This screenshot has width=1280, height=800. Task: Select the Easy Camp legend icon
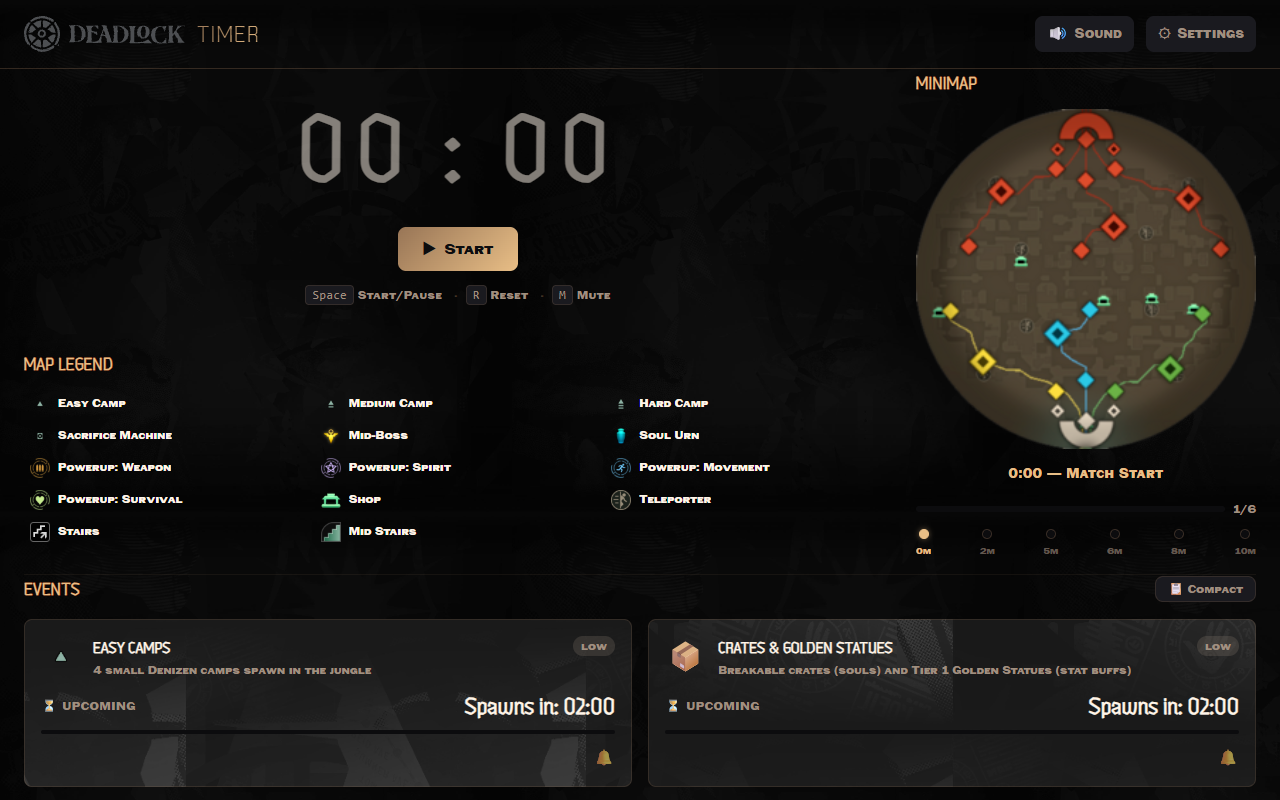(38, 403)
